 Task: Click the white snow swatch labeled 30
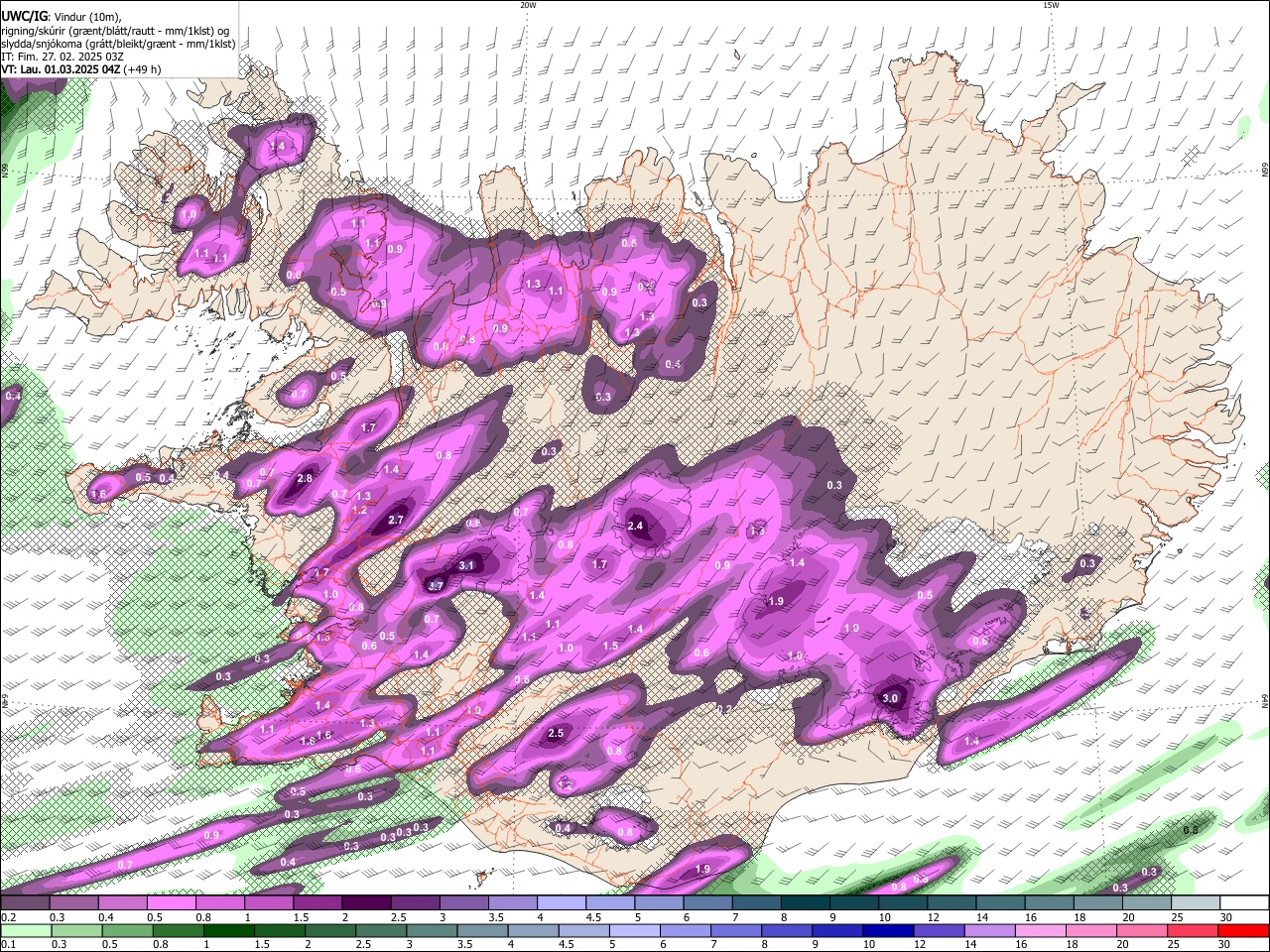(1244, 902)
